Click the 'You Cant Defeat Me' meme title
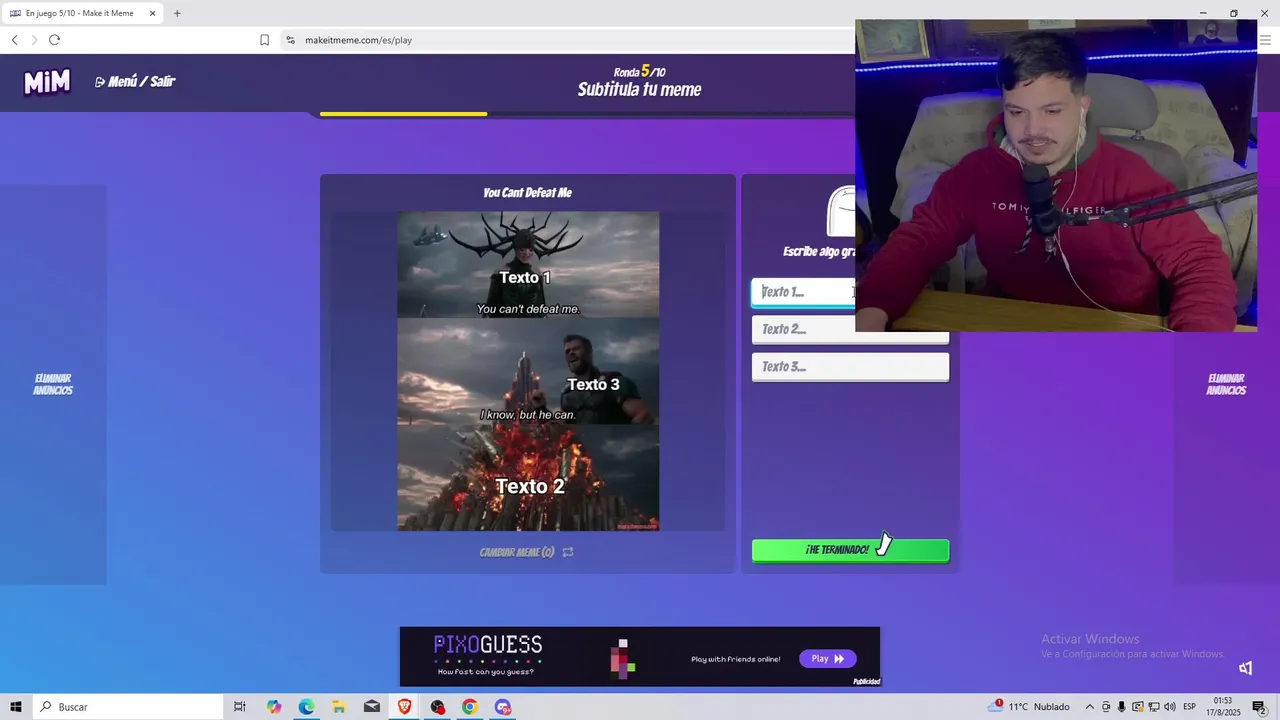Screen dimensions: 1280x720 click(x=527, y=193)
